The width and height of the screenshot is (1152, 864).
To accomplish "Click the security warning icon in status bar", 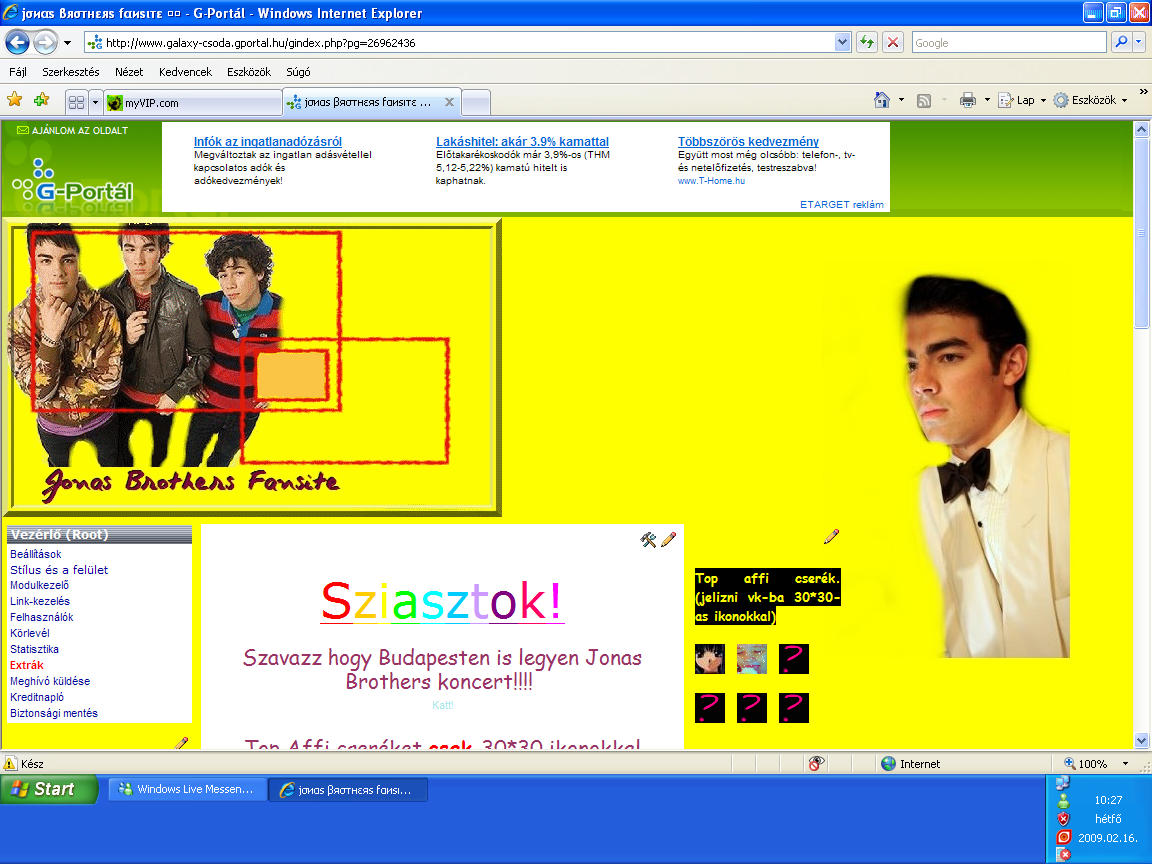I will click(10, 763).
